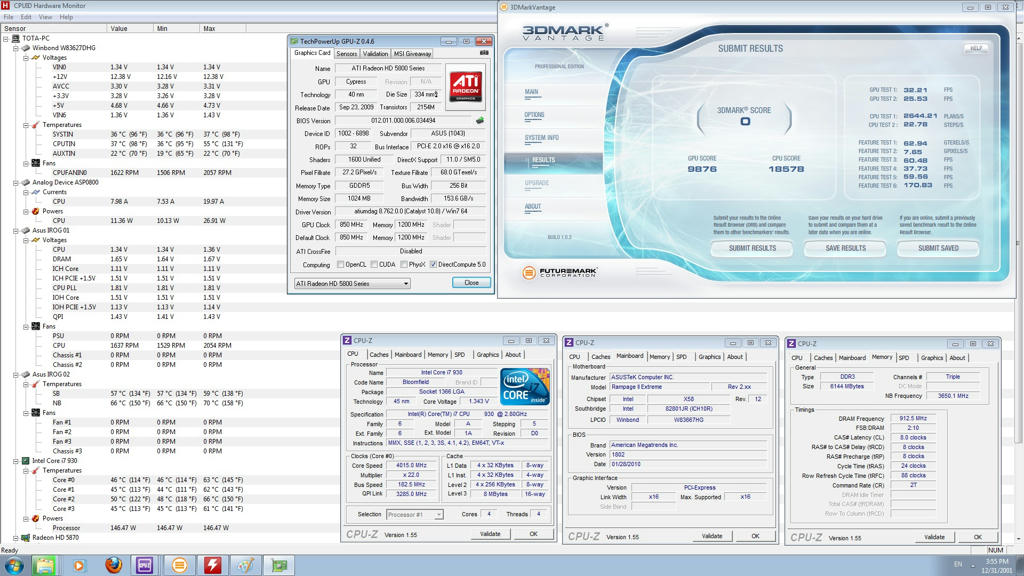Viewport: 1024px width, 576px height.
Task: Collapse the Intel Core i7 930 node
Action: tap(16, 461)
